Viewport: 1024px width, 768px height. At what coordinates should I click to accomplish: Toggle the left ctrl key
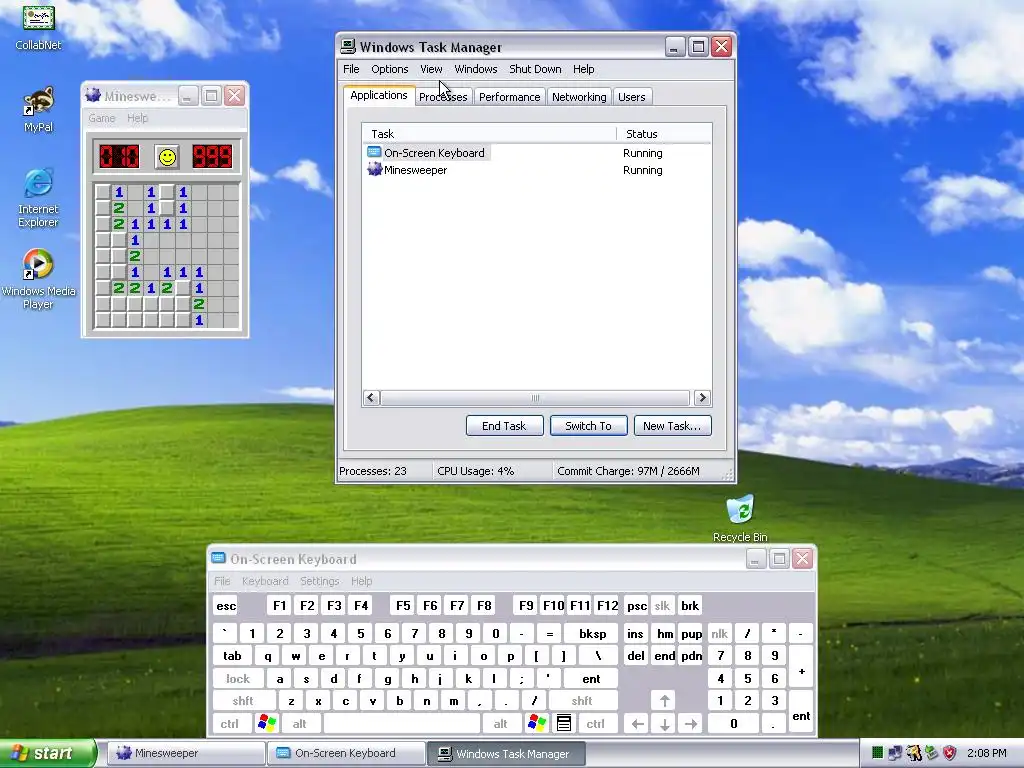pyautogui.click(x=229, y=724)
